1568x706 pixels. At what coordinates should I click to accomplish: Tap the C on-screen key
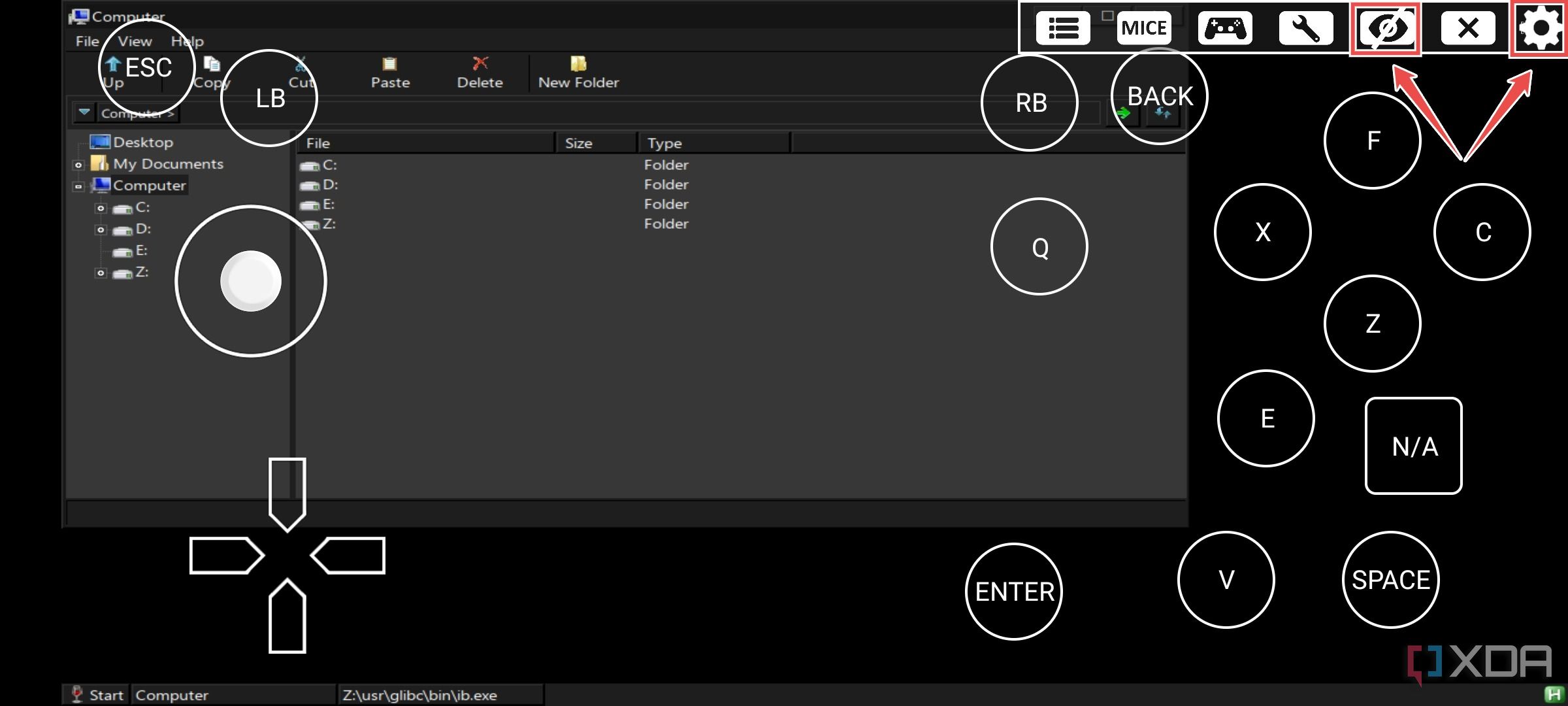(1482, 232)
